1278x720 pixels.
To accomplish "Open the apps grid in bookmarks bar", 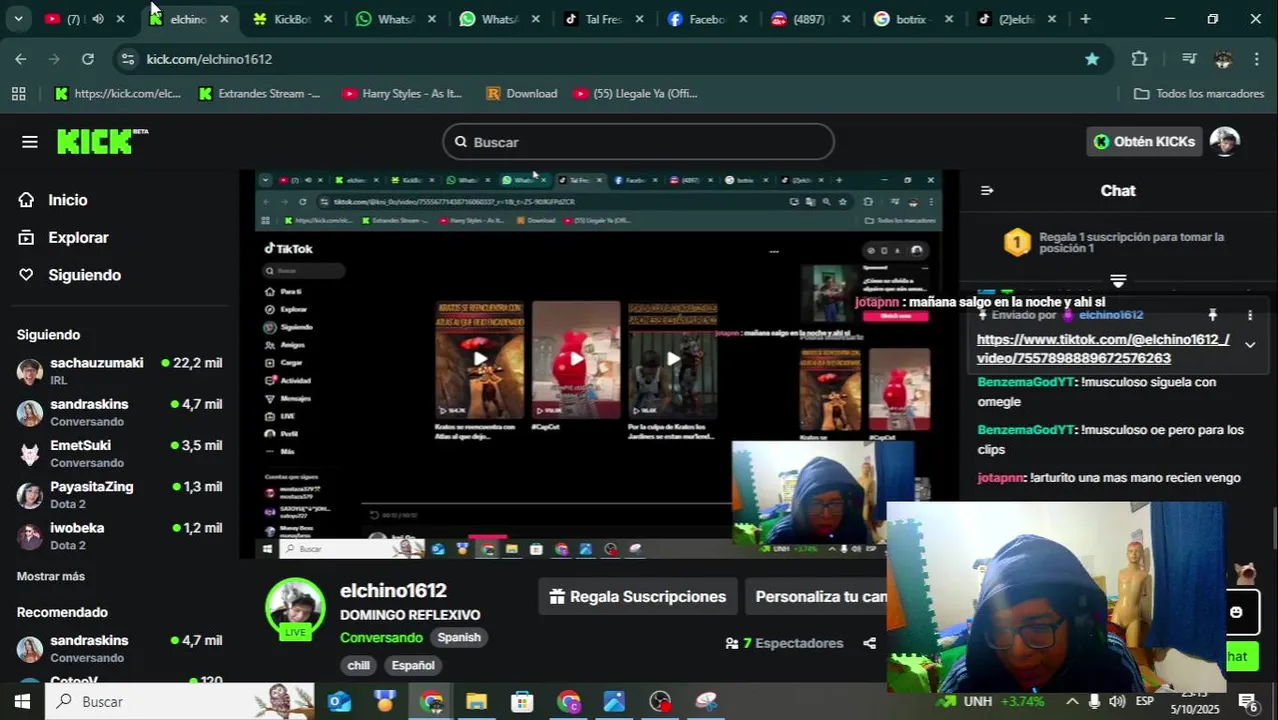I will [18, 93].
